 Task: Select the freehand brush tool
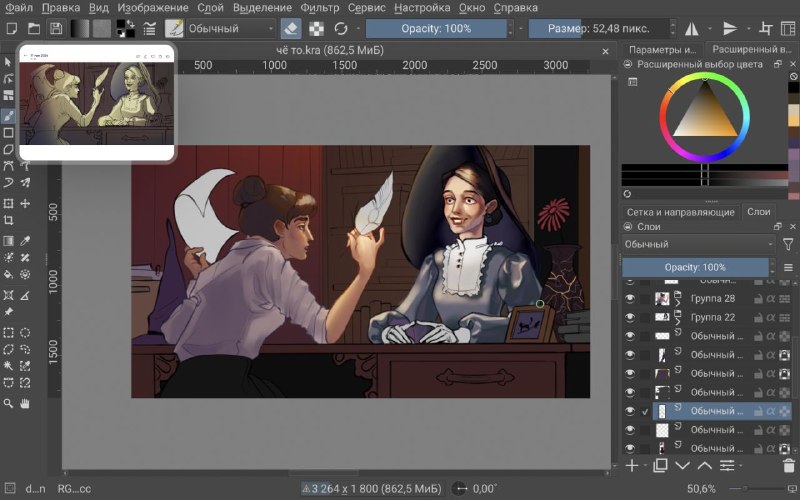8,116
